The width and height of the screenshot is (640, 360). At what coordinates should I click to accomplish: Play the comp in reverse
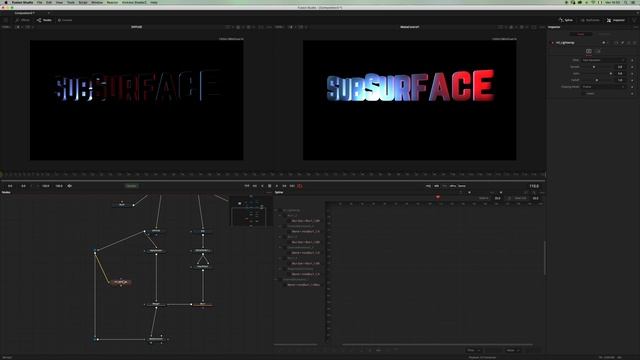[262, 186]
